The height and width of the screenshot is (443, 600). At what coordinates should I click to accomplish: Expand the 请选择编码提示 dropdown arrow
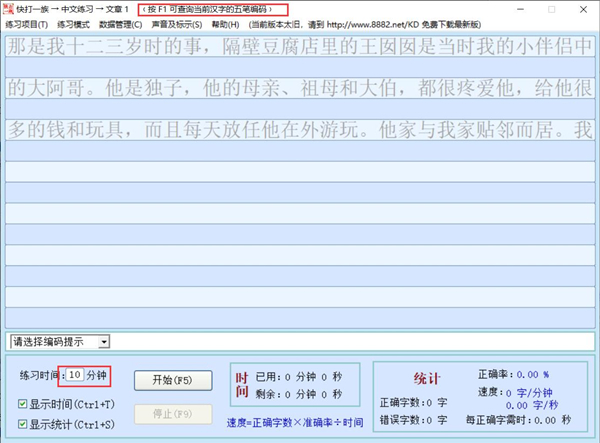tap(105, 342)
